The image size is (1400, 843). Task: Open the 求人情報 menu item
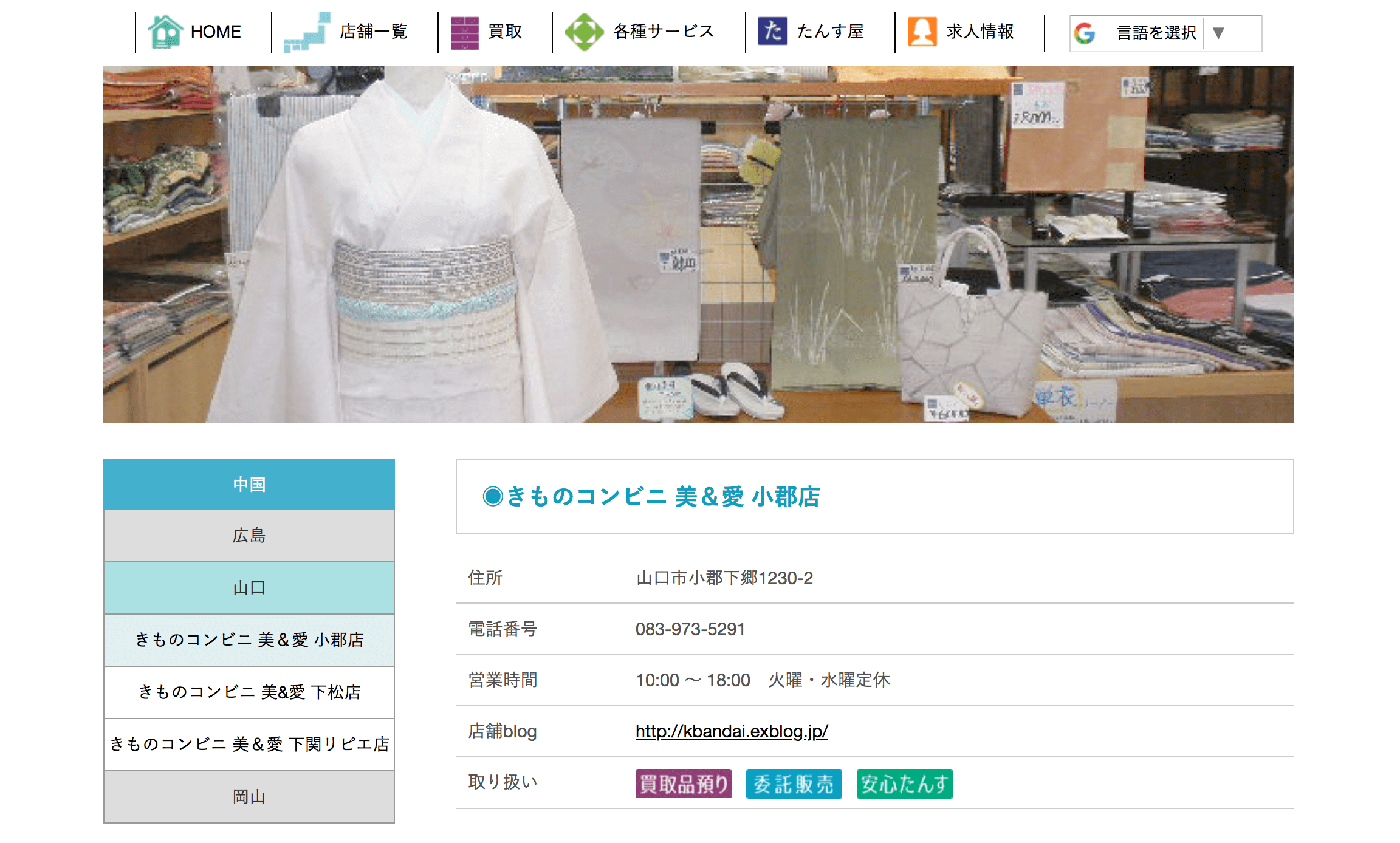tap(980, 32)
